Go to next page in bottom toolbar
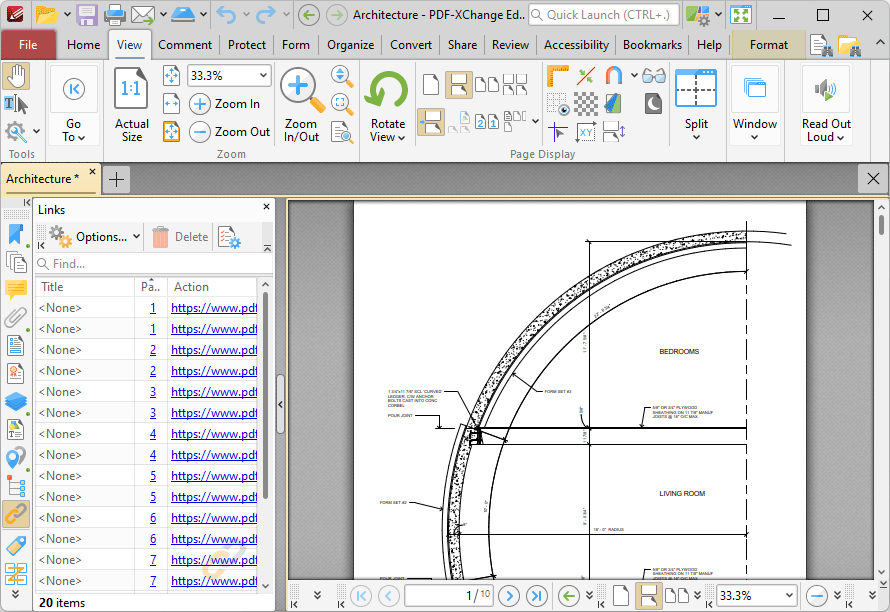Screen dimensions: 890x612 point(509,596)
